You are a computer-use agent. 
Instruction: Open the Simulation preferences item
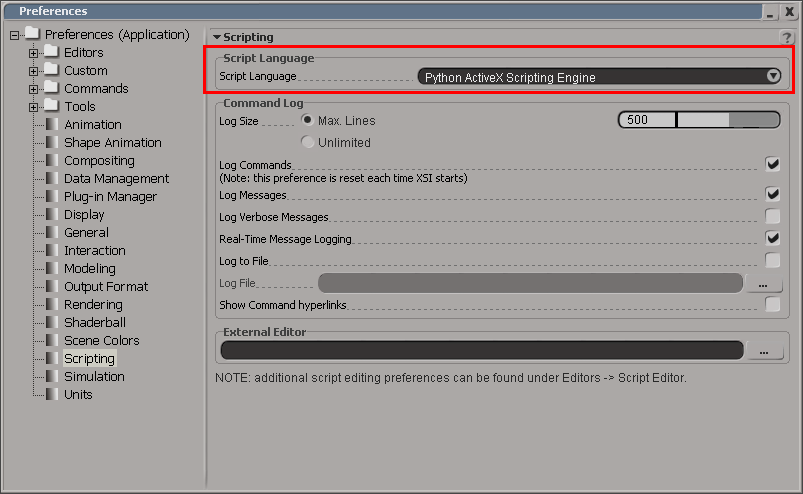tap(94, 377)
